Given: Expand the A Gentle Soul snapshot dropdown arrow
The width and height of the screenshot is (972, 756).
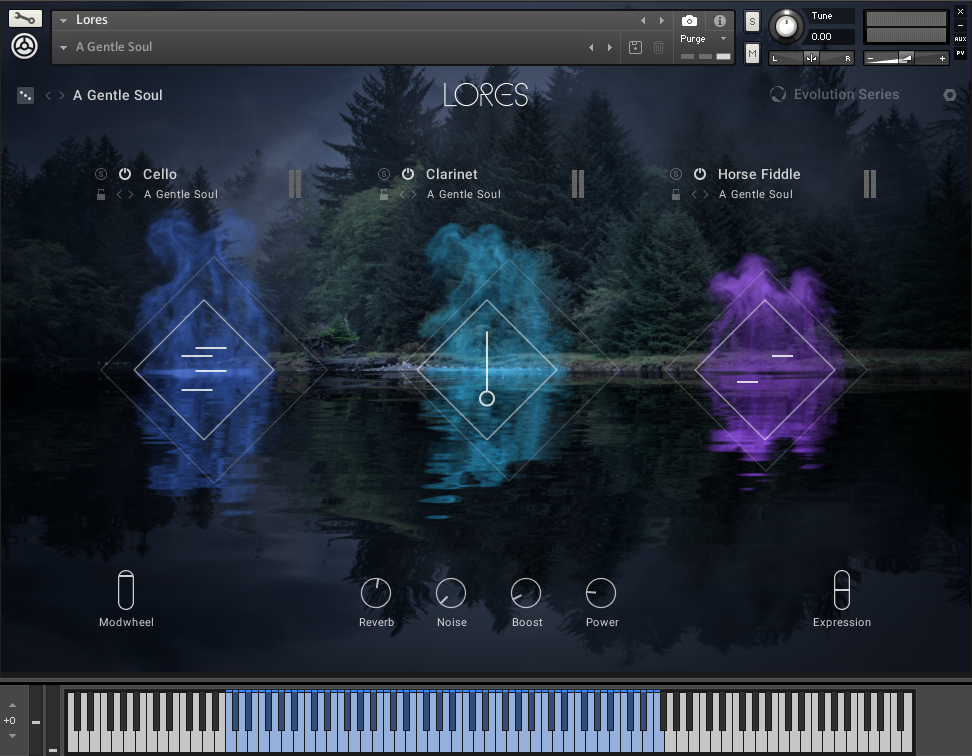Looking at the screenshot, I should tap(63, 48).
